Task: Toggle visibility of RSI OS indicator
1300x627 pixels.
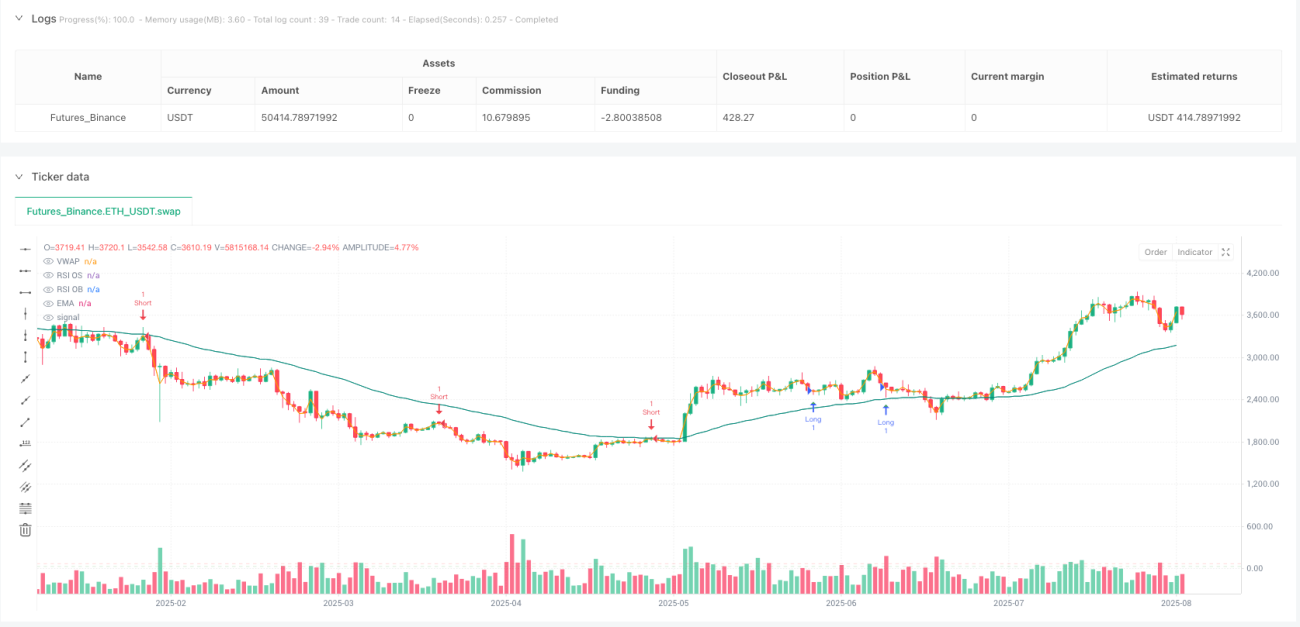Action: pos(48,275)
